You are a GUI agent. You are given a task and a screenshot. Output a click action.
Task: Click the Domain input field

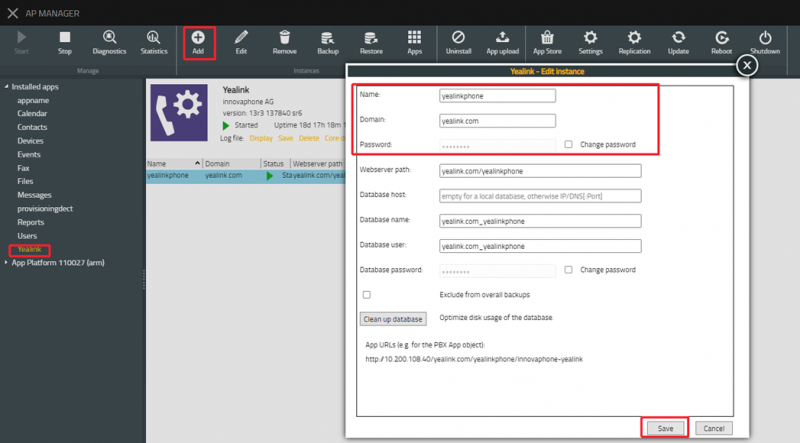point(497,121)
